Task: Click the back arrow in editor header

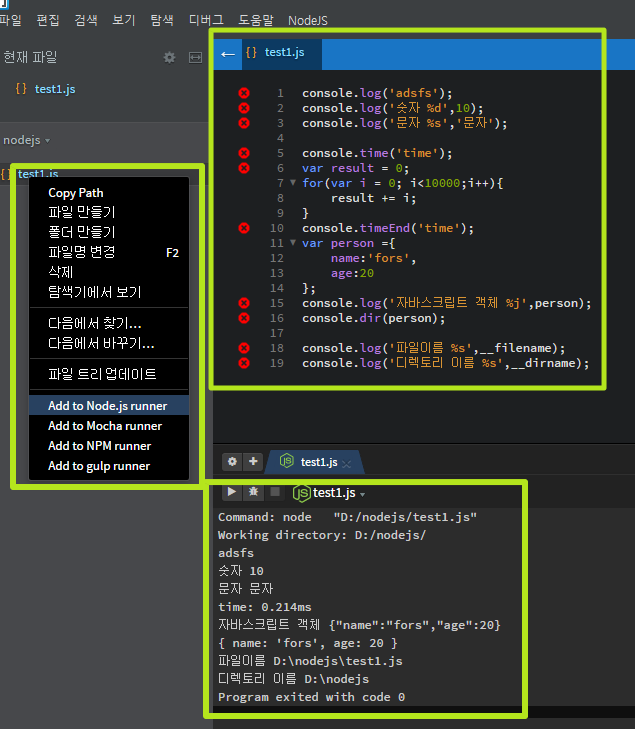Action: tap(228, 54)
